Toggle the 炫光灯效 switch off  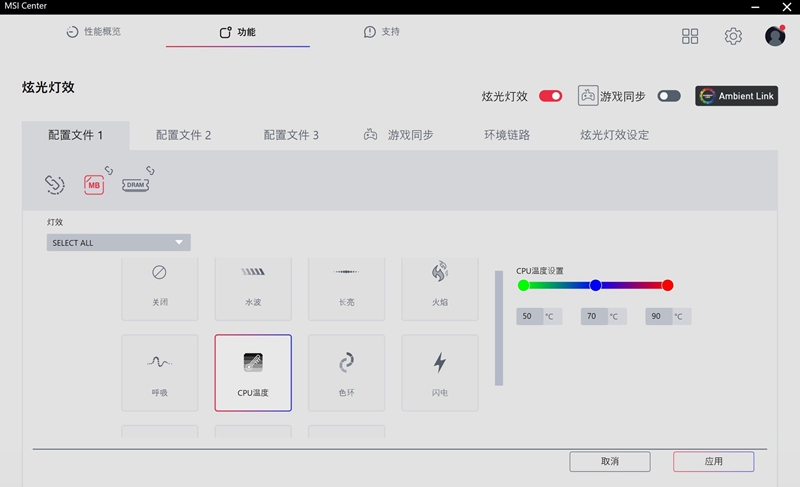tap(551, 96)
